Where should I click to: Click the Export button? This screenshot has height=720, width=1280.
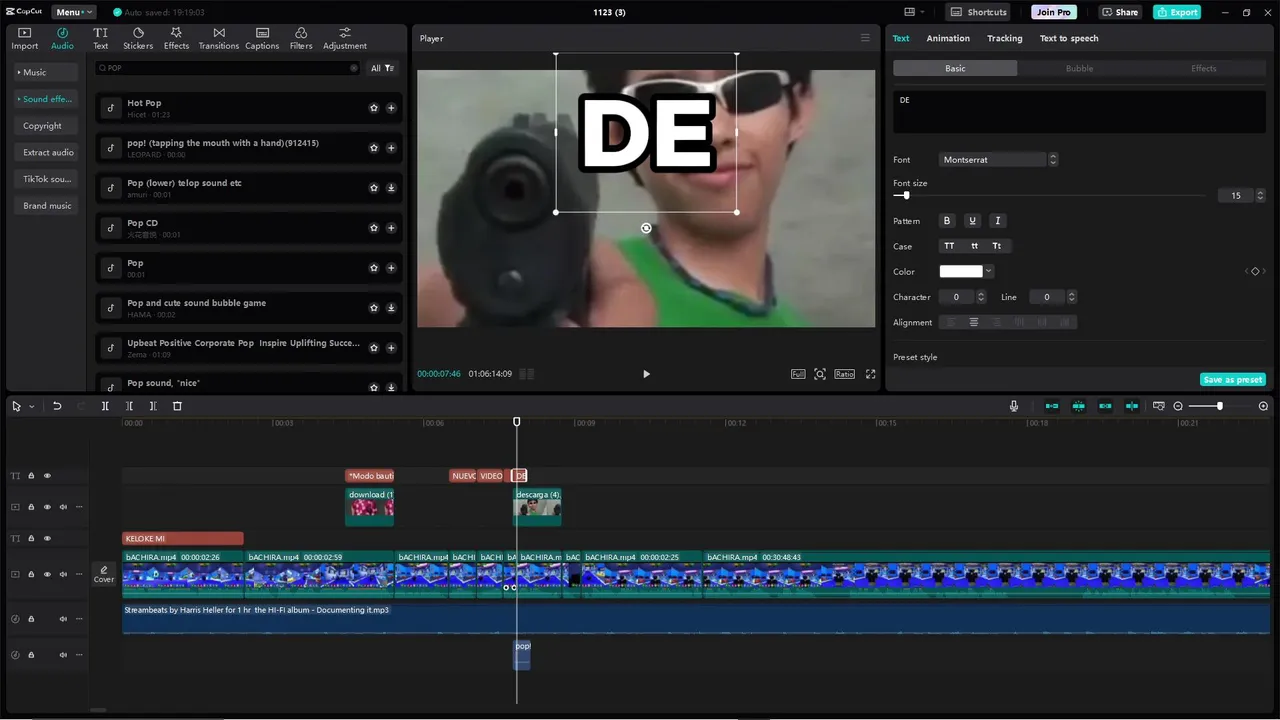1176,12
